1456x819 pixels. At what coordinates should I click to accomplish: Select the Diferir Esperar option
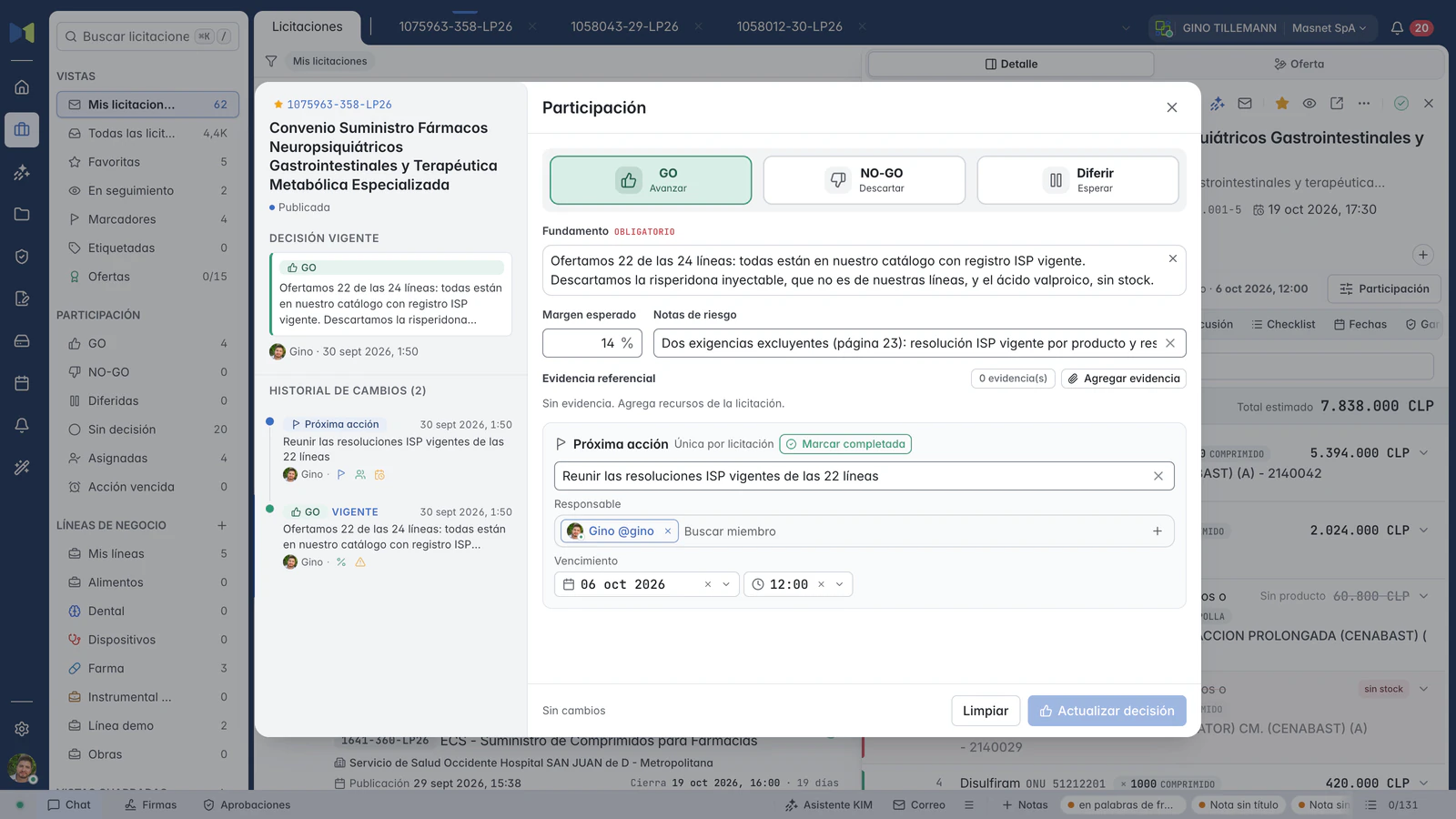1077,180
